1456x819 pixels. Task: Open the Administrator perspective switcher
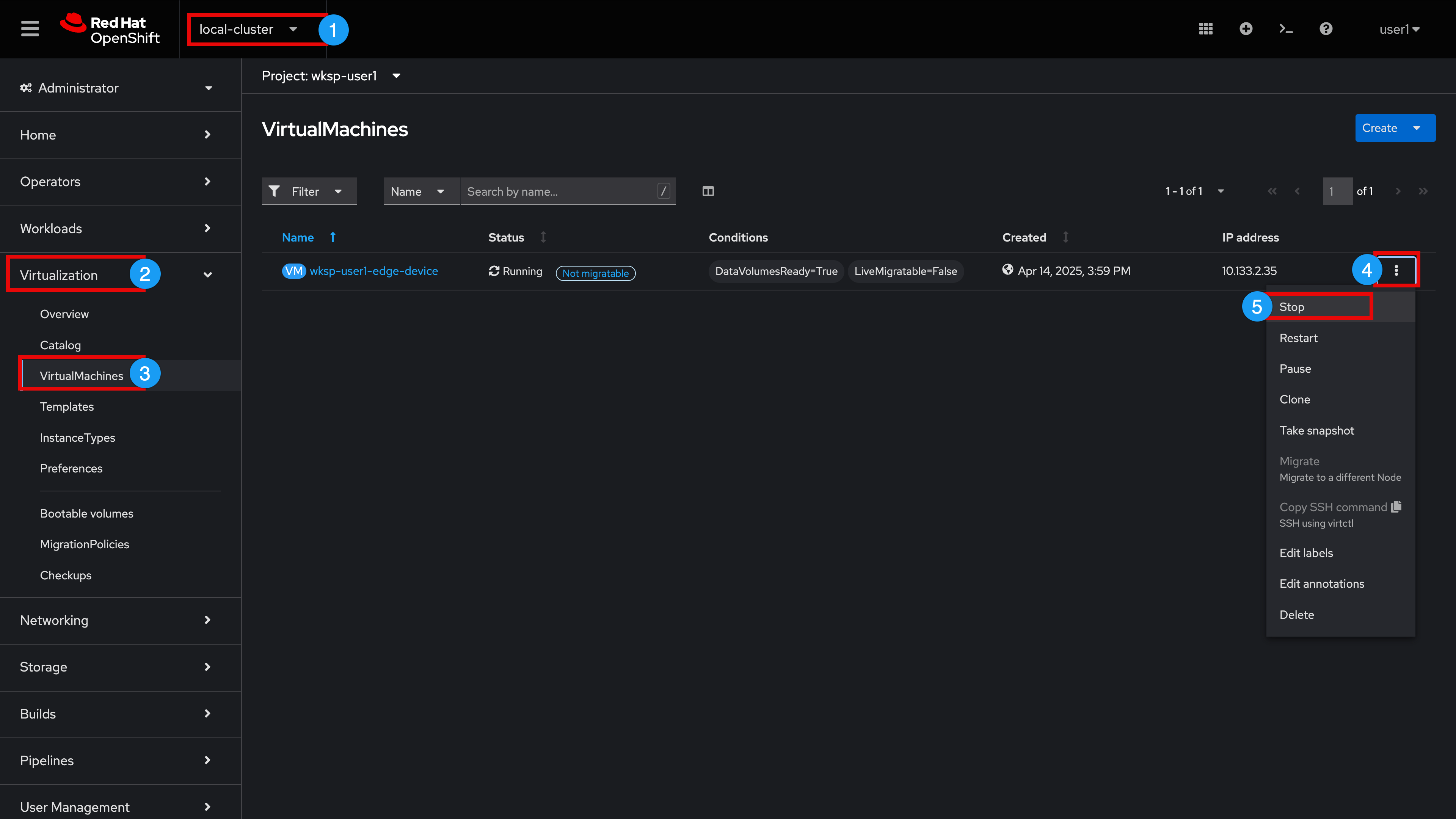[x=116, y=88]
